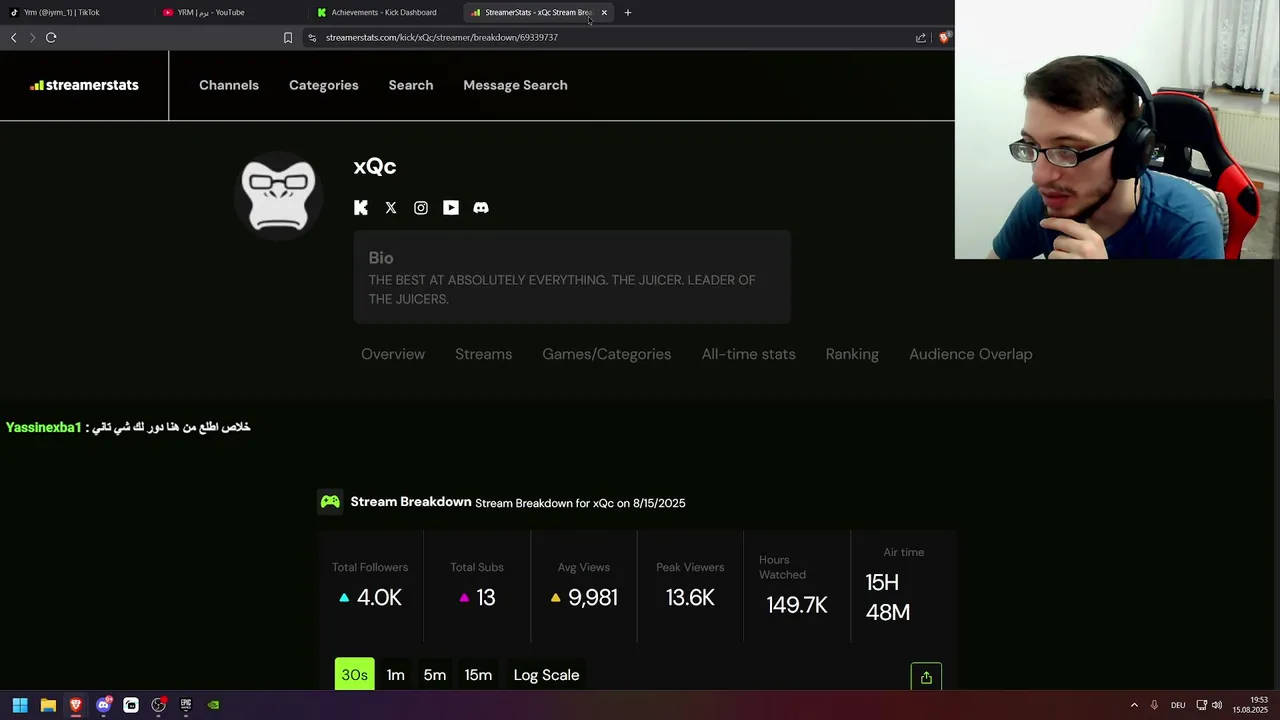This screenshot has width=1280, height=720.
Task: Open the volume speaker tray icon
Action: tap(1217, 705)
